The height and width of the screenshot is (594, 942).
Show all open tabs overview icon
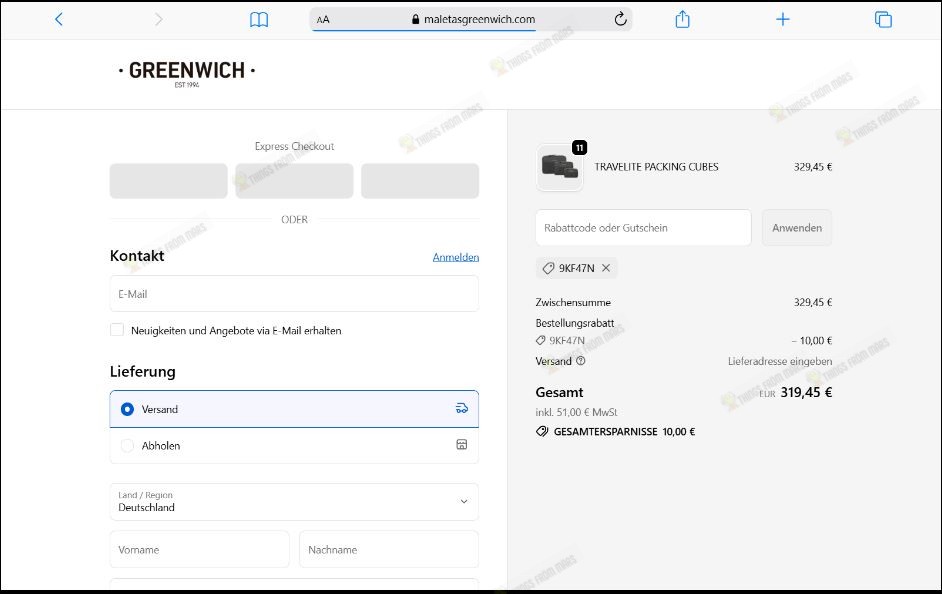(x=883, y=19)
